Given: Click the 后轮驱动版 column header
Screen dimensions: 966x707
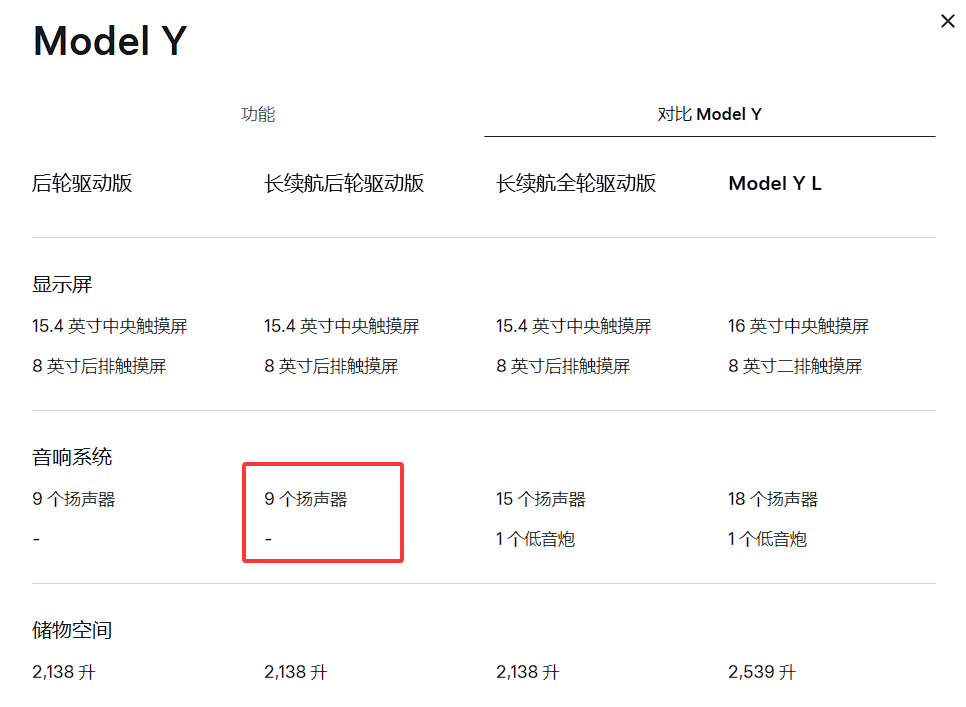Looking at the screenshot, I should (x=82, y=183).
